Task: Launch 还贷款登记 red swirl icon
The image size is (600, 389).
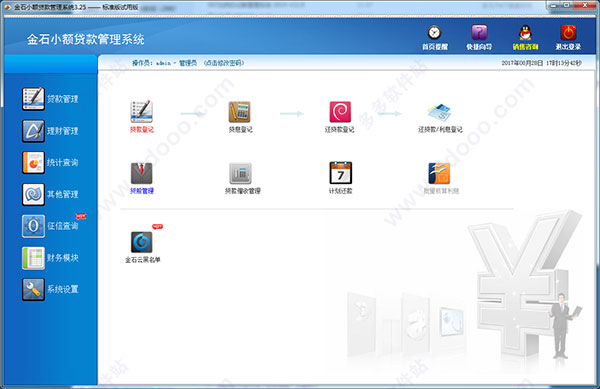Action: point(340,112)
